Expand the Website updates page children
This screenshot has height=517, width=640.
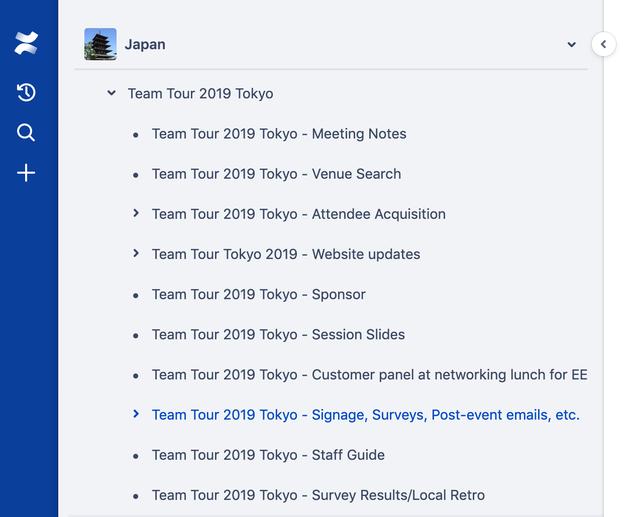pos(136,253)
